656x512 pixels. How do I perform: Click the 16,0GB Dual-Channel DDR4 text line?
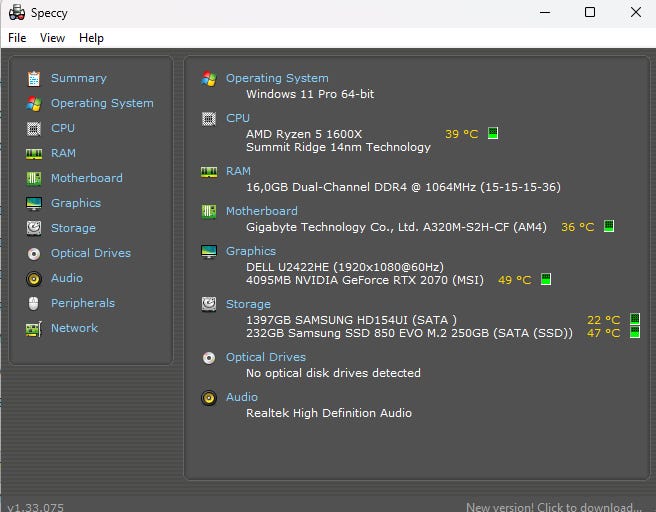click(403, 187)
